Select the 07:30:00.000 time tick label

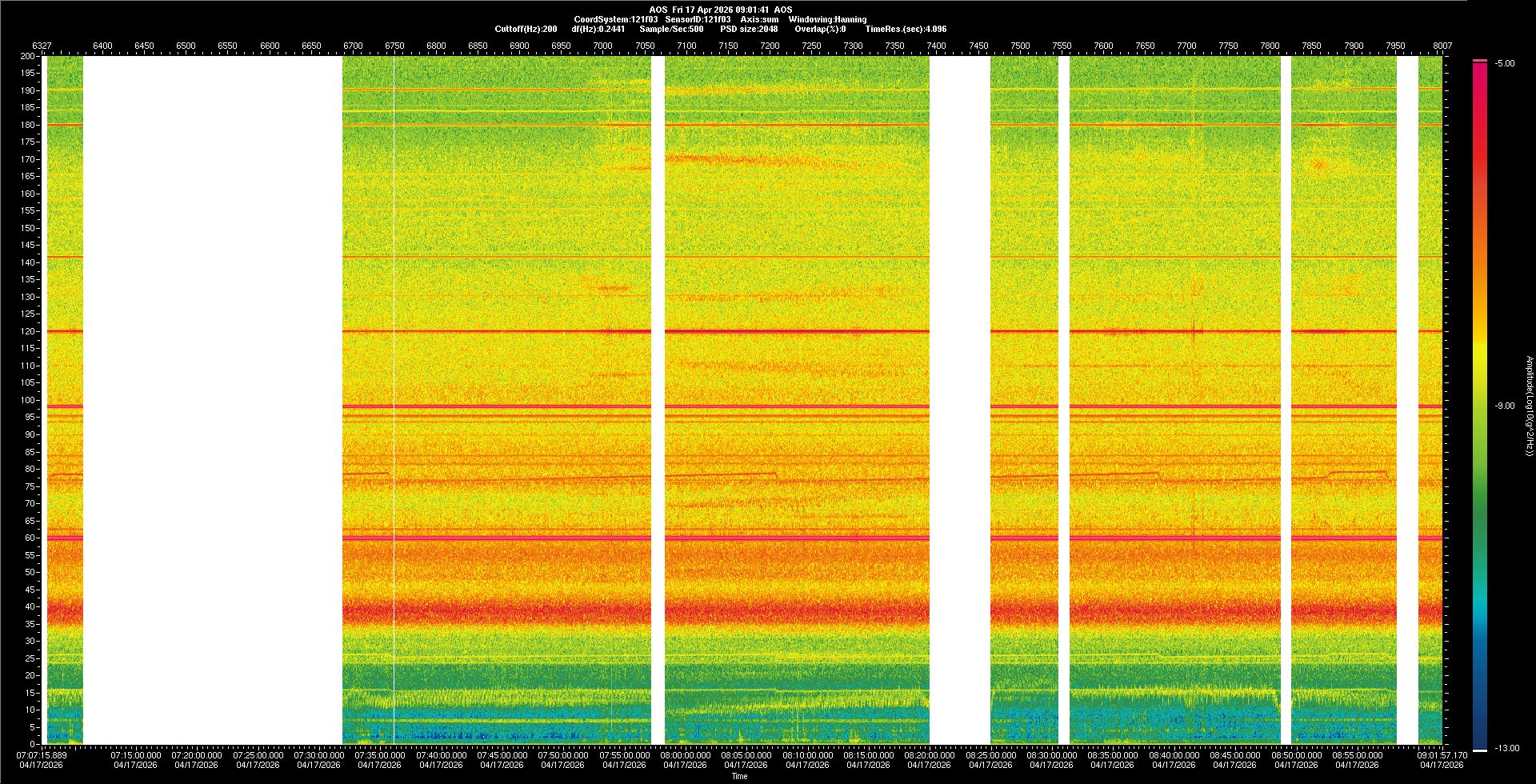[318, 754]
